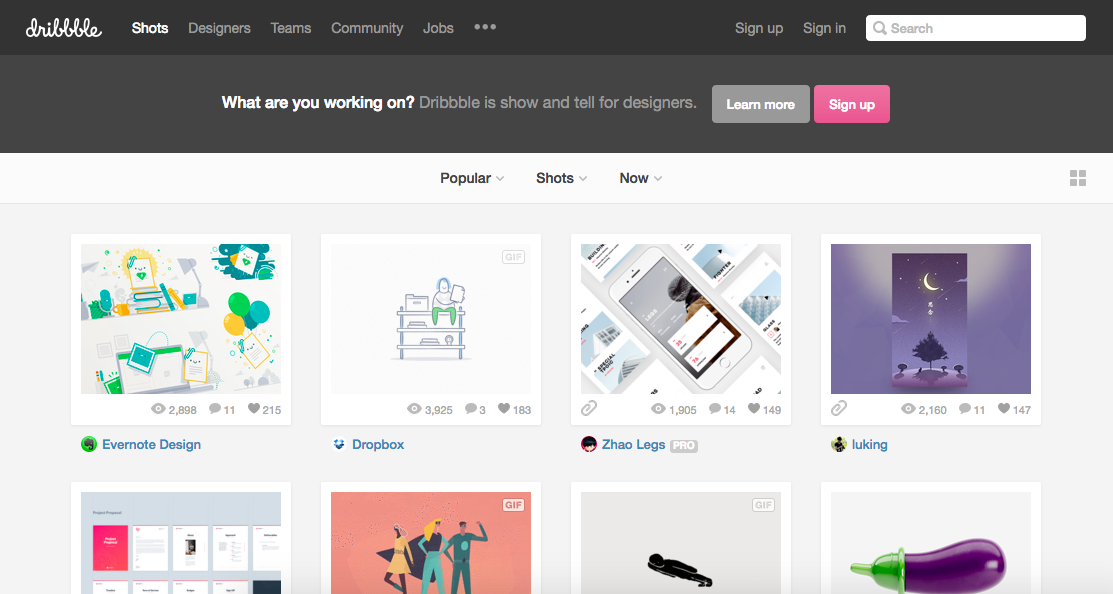Go to the Designers menu item
The image size is (1113, 594).
[x=219, y=28]
